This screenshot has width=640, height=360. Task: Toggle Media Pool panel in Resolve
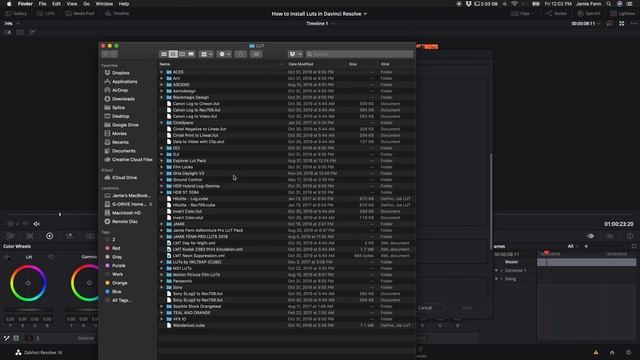(x=80, y=13)
